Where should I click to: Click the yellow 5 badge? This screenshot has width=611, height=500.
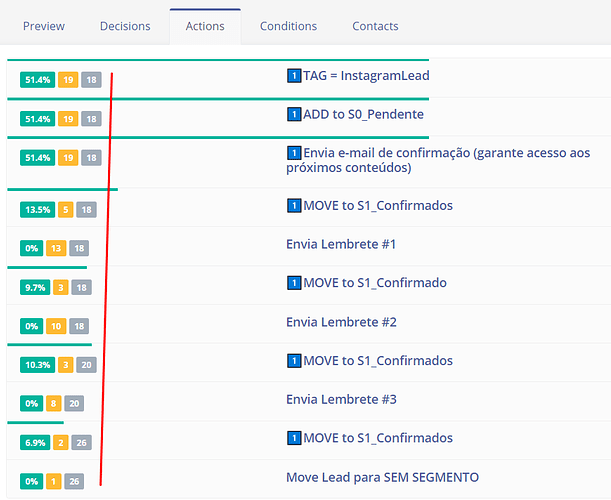[x=65, y=210]
